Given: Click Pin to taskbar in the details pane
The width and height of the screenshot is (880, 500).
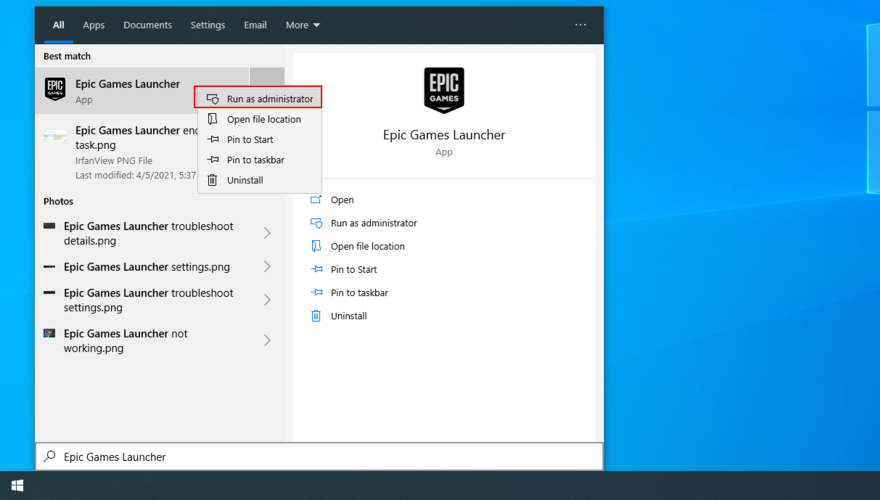Looking at the screenshot, I should tap(359, 292).
